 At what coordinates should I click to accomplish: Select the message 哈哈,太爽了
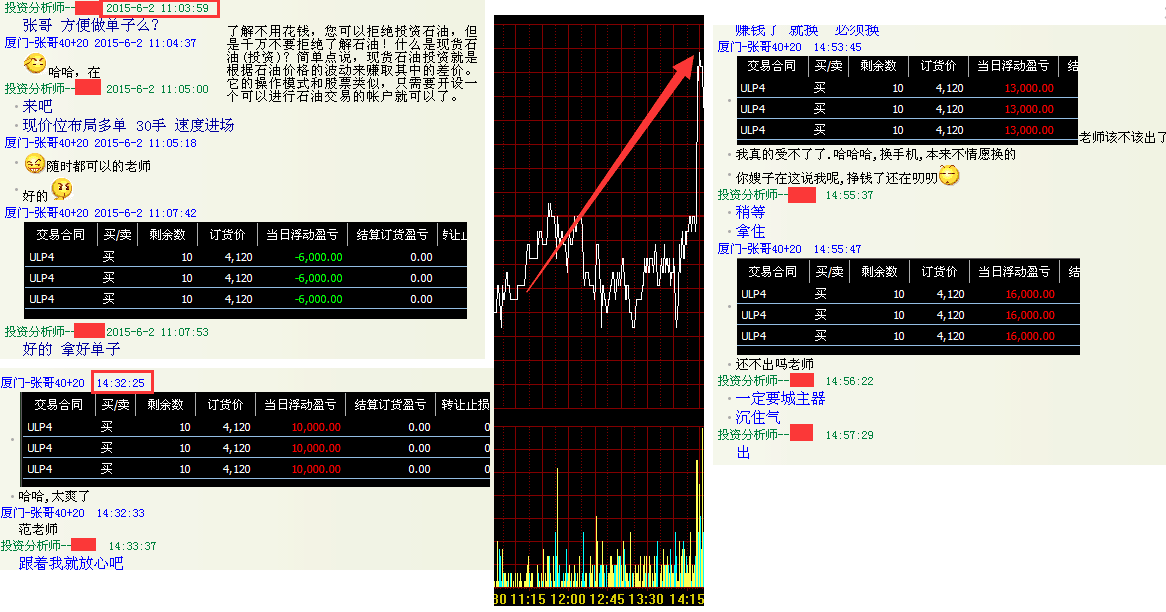click(54, 496)
